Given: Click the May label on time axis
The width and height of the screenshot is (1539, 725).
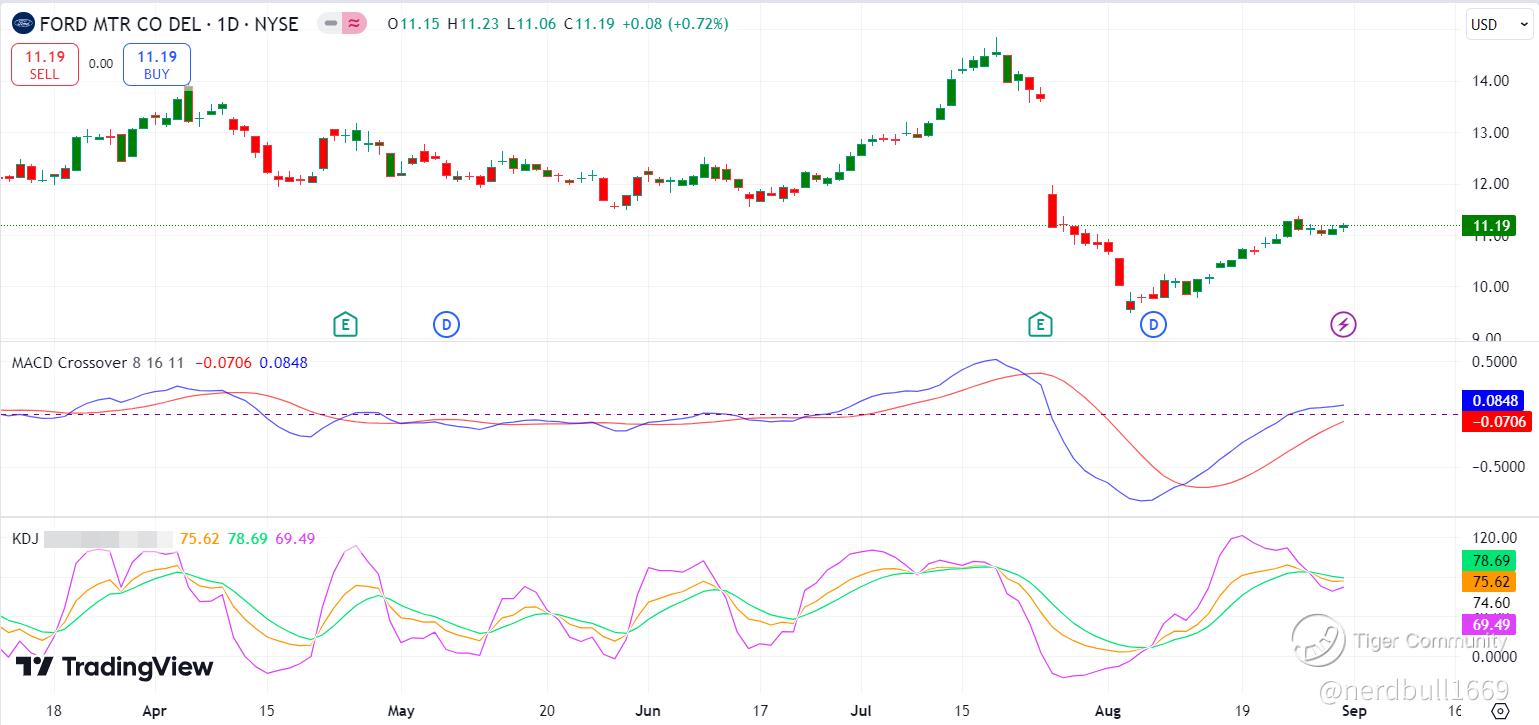Looking at the screenshot, I should [x=401, y=711].
